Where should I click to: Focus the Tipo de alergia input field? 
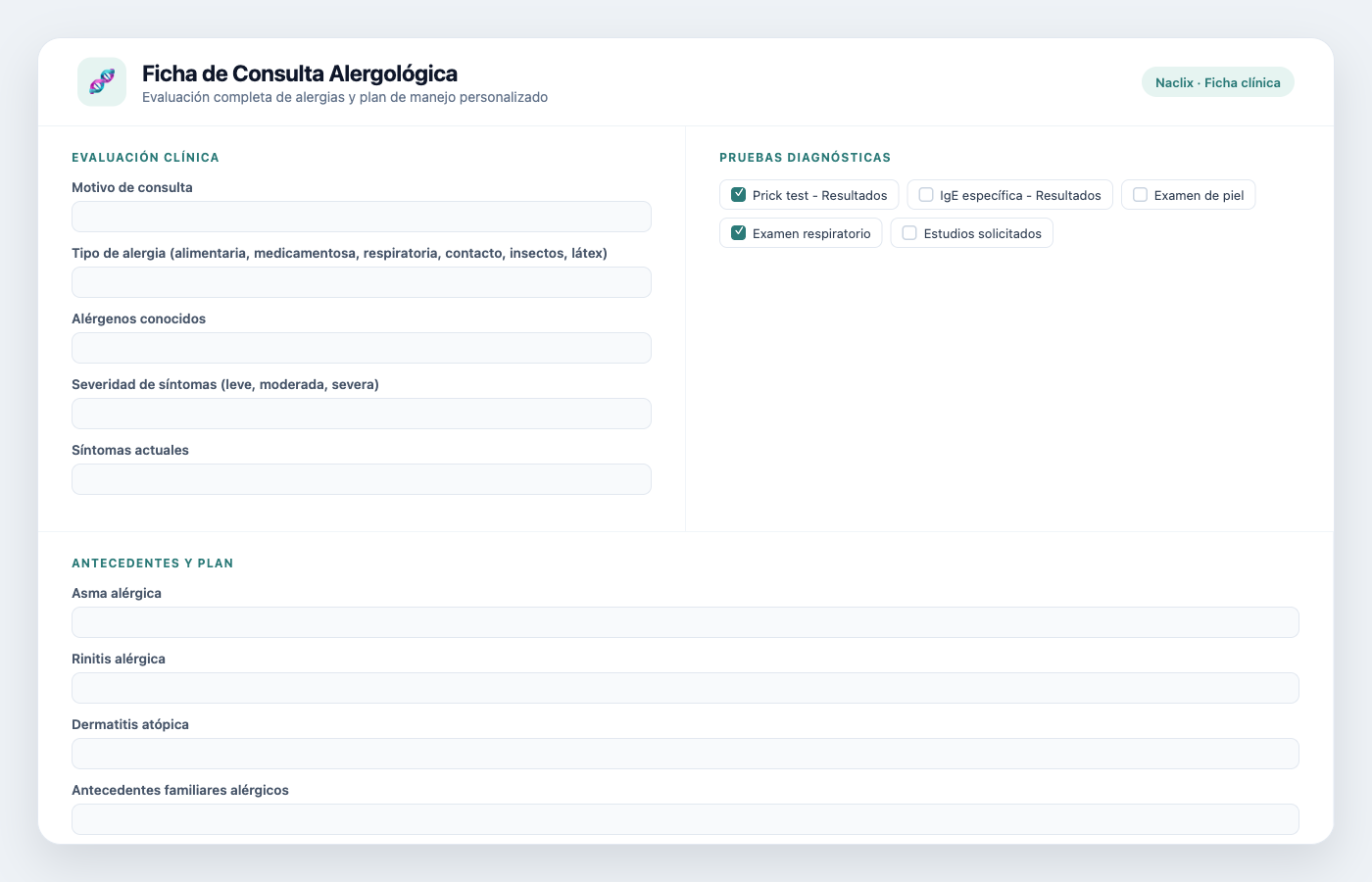tap(362, 282)
